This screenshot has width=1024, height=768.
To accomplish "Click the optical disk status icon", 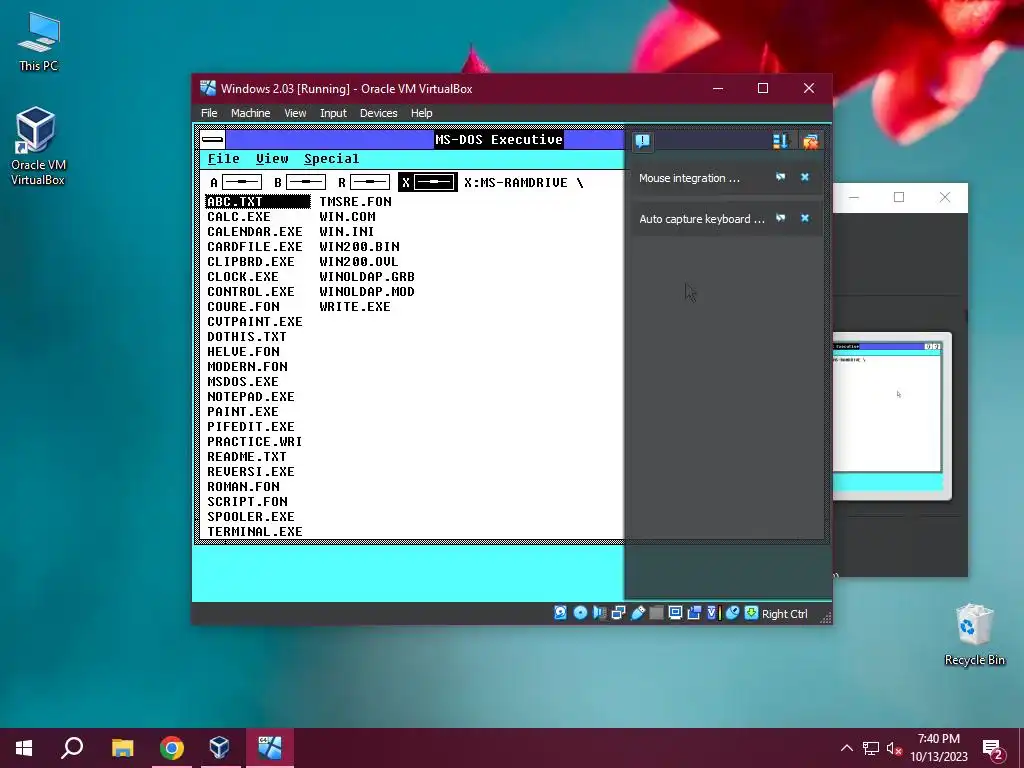I will coord(580,613).
